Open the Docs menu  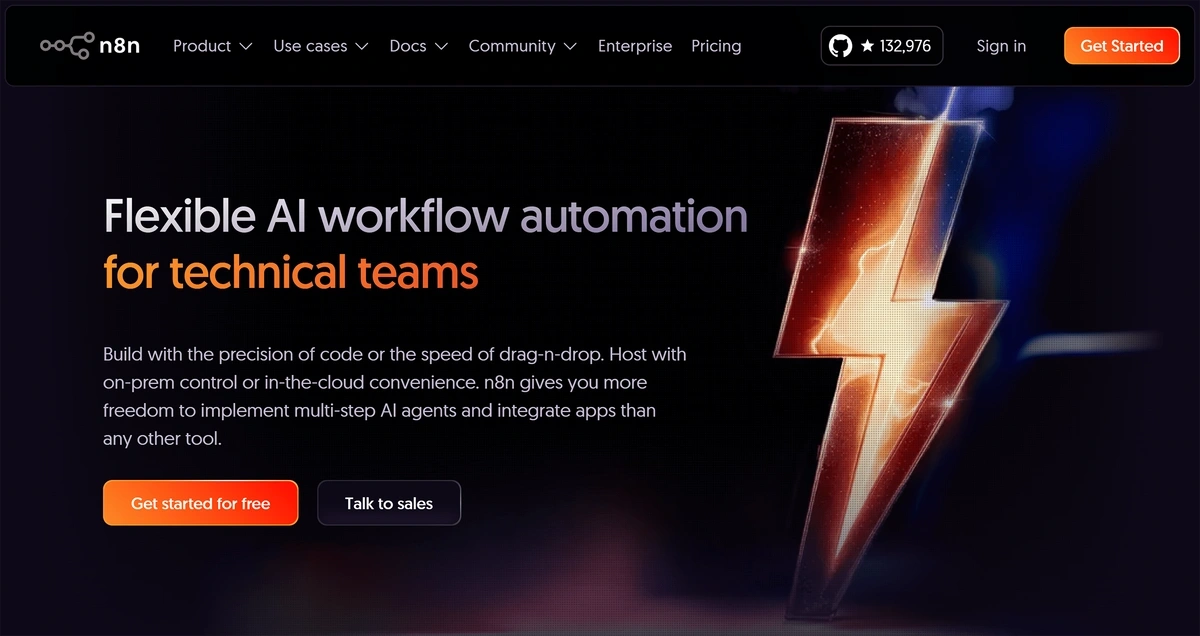pyautogui.click(x=419, y=46)
